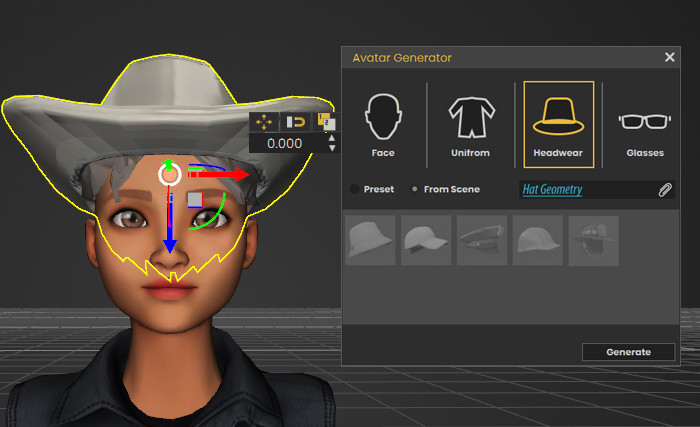Choose the hard hat thumbnail
The height and width of the screenshot is (427, 700).
tap(538, 240)
